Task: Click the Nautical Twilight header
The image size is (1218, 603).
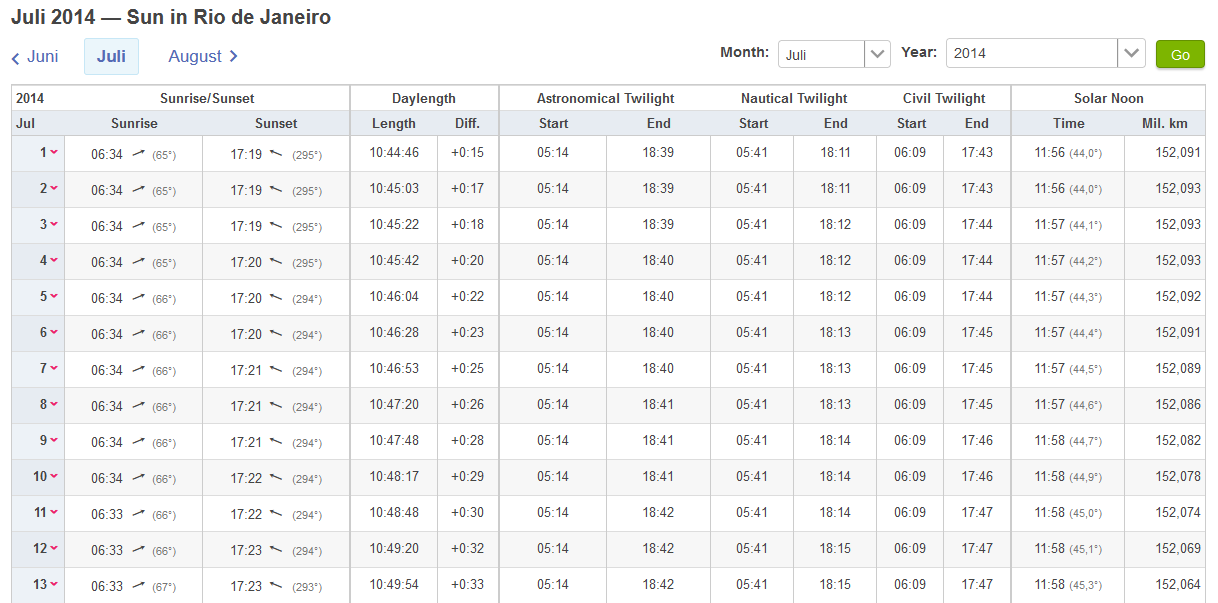Action: (794, 99)
